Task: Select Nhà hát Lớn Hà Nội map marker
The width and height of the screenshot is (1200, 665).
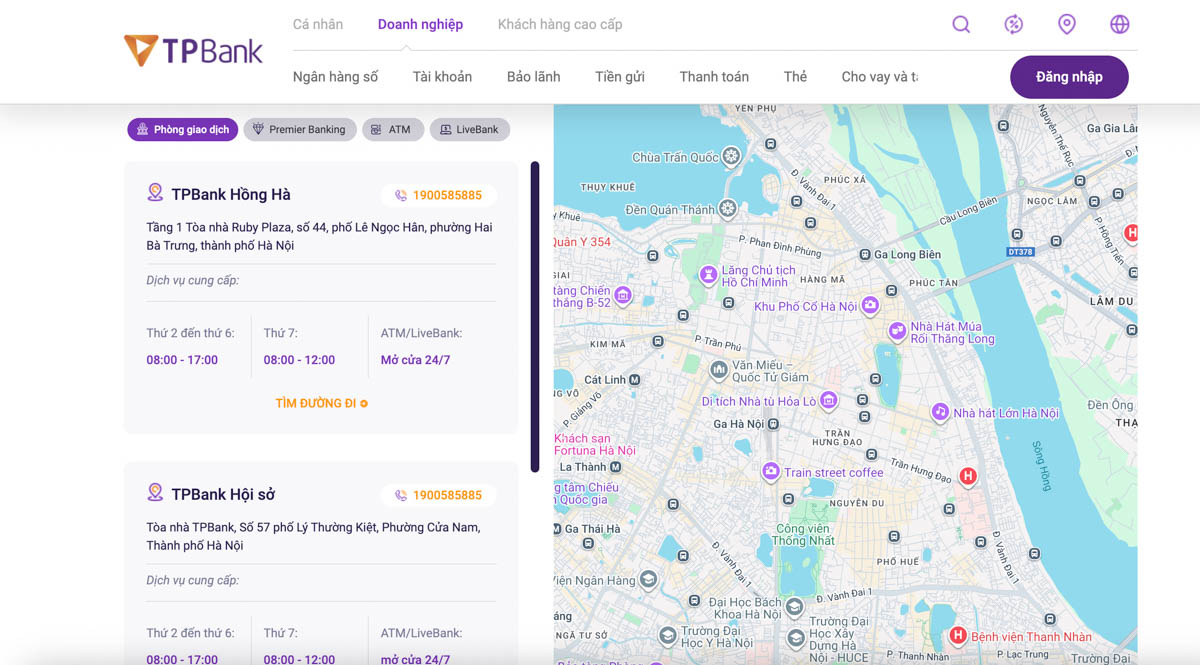Action: [940, 412]
